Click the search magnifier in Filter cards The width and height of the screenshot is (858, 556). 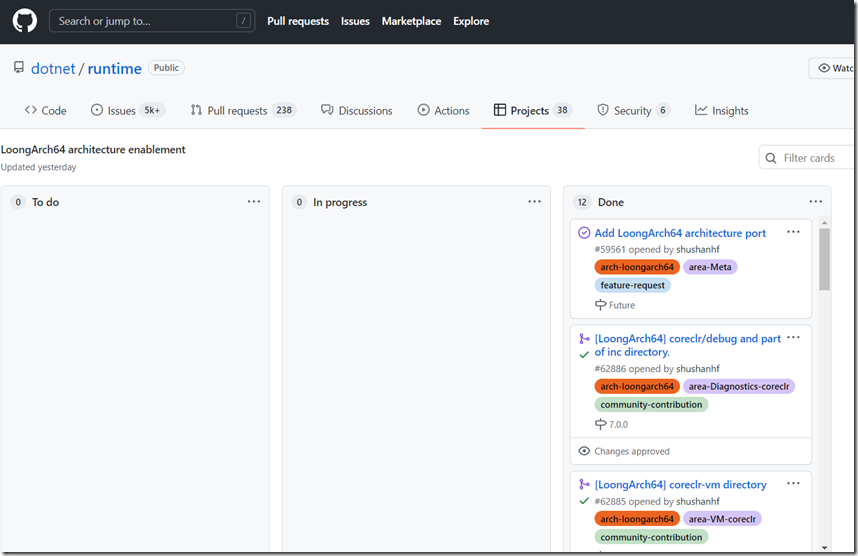pyautogui.click(x=771, y=158)
